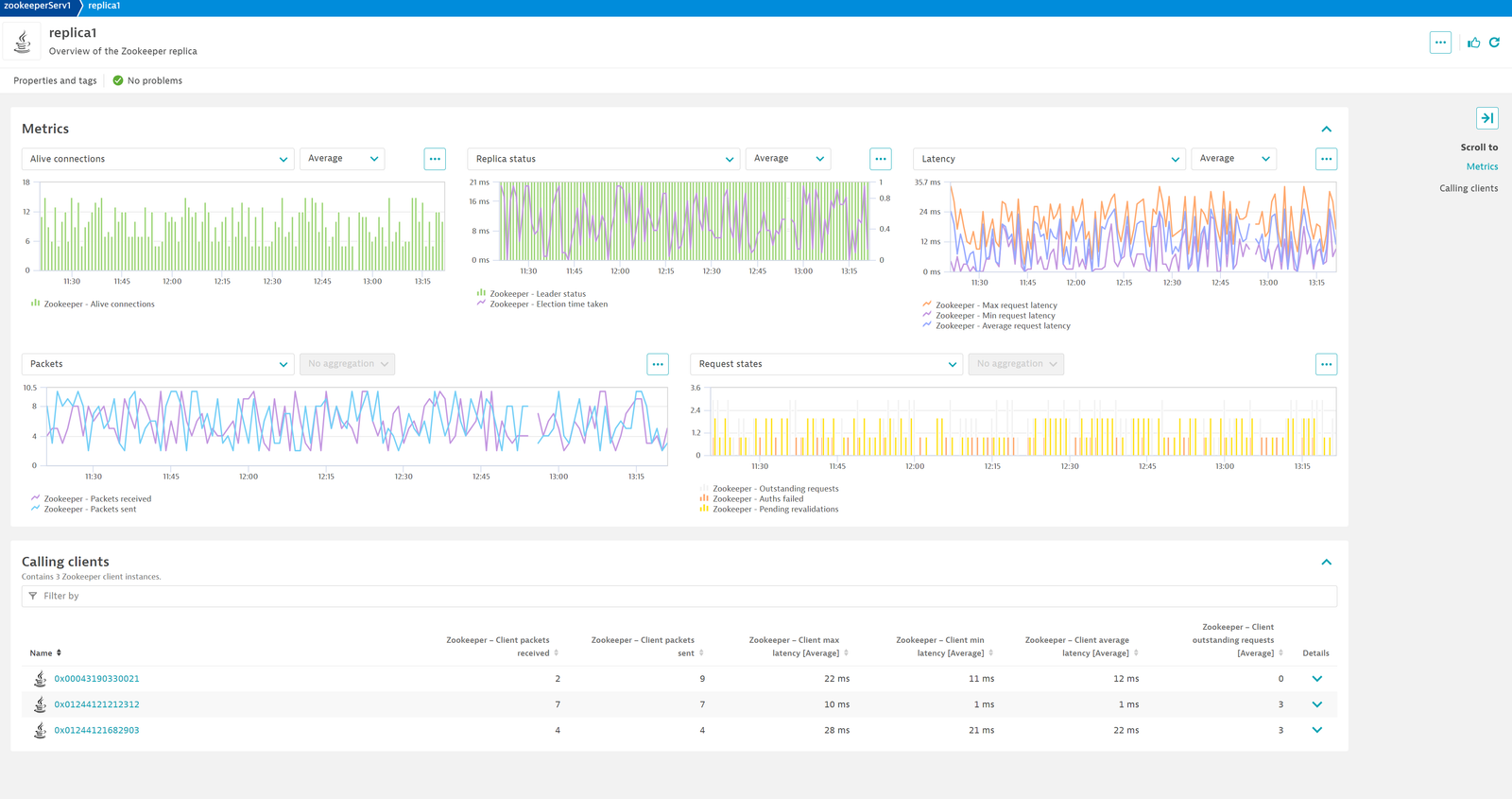Open client 0x01244121212312 link
This screenshot has width=1512, height=799.
click(x=96, y=704)
